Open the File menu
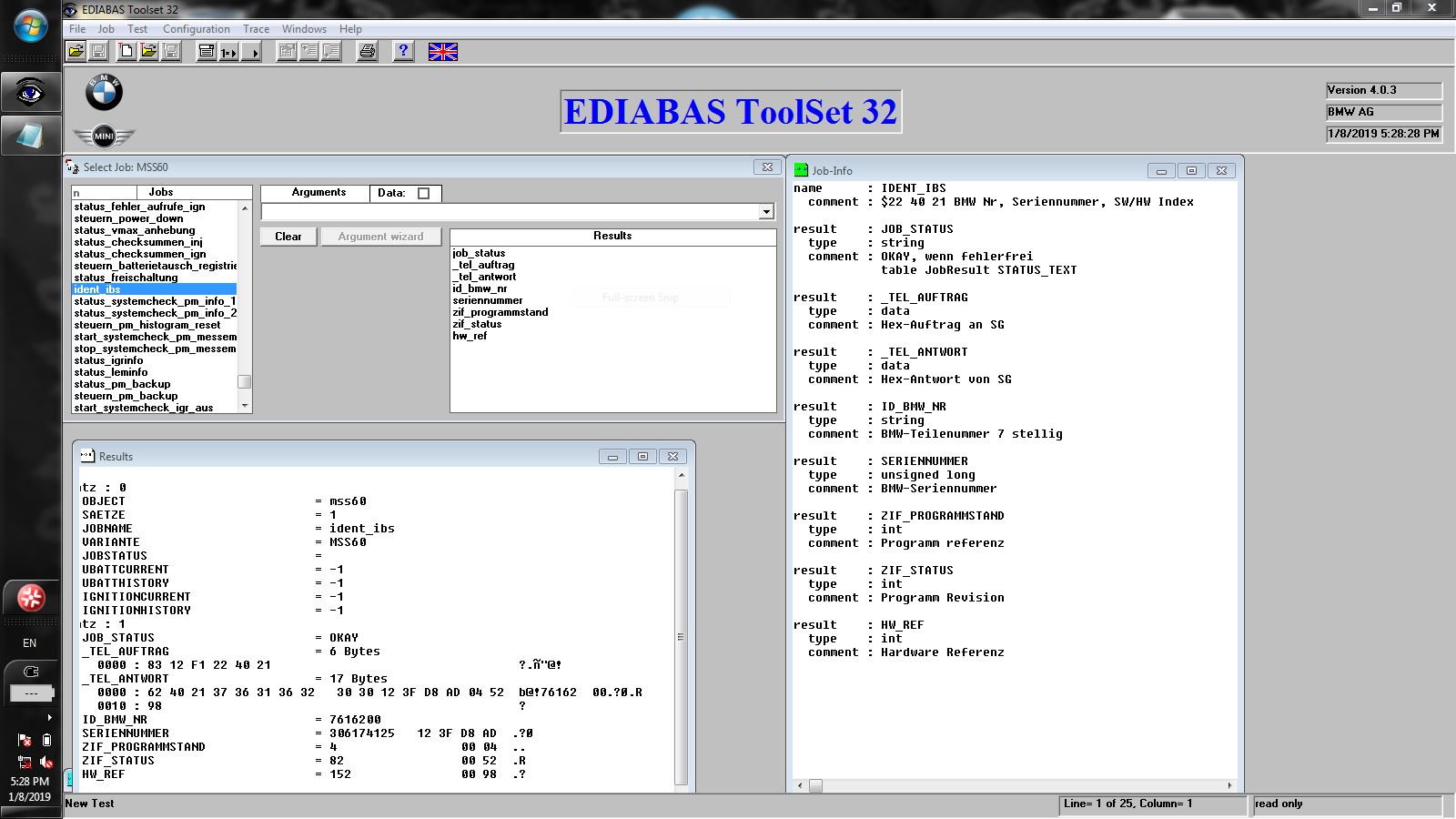The height and width of the screenshot is (819, 1456). [x=77, y=29]
